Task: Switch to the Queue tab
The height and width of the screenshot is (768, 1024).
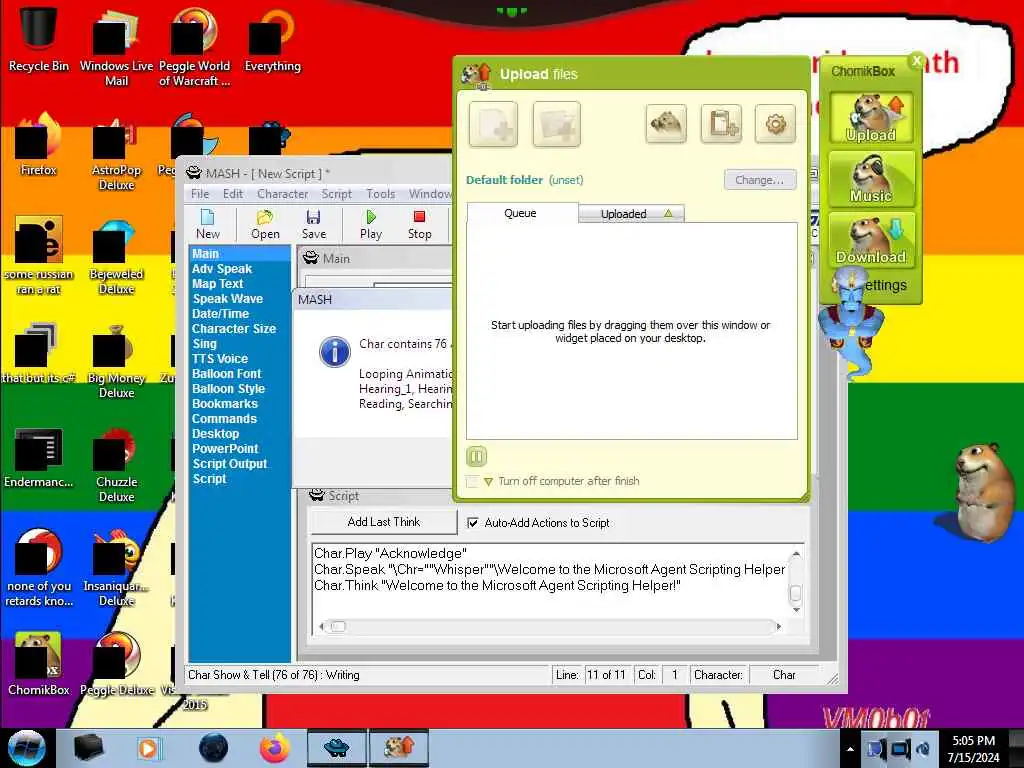Action: pyautogui.click(x=520, y=213)
